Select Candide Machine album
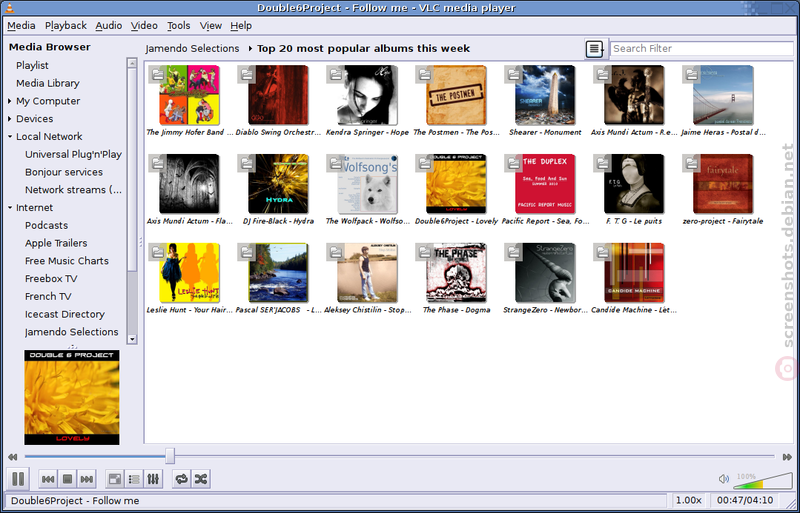Viewport: 800px width, 513px height. (x=634, y=279)
